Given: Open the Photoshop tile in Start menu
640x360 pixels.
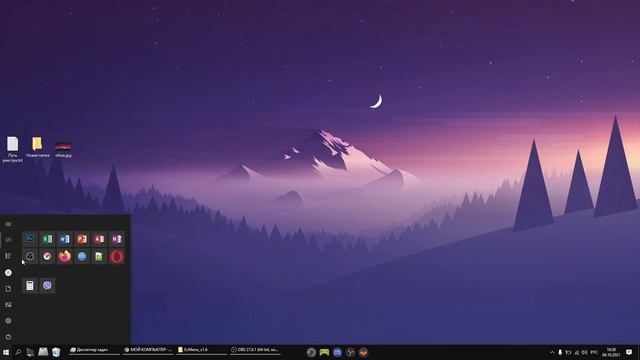Looking at the screenshot, I should coord(30,239).
